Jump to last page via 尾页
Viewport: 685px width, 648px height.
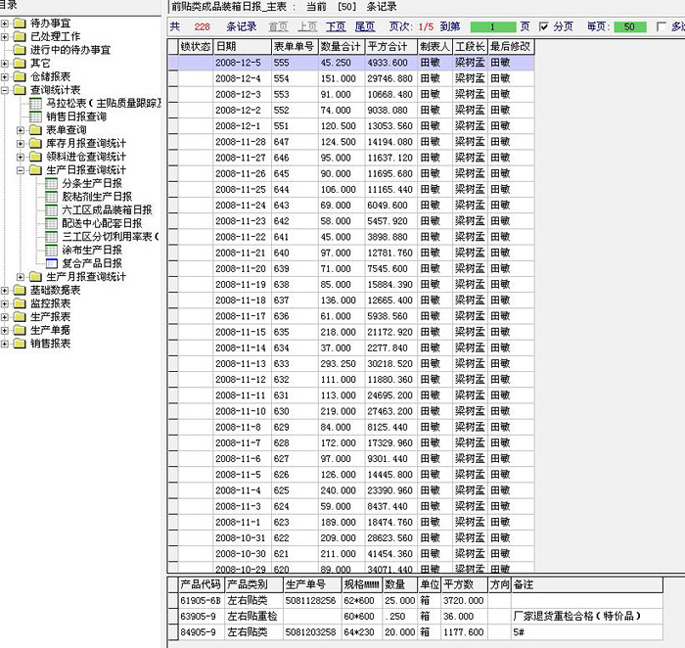[365, 26]
